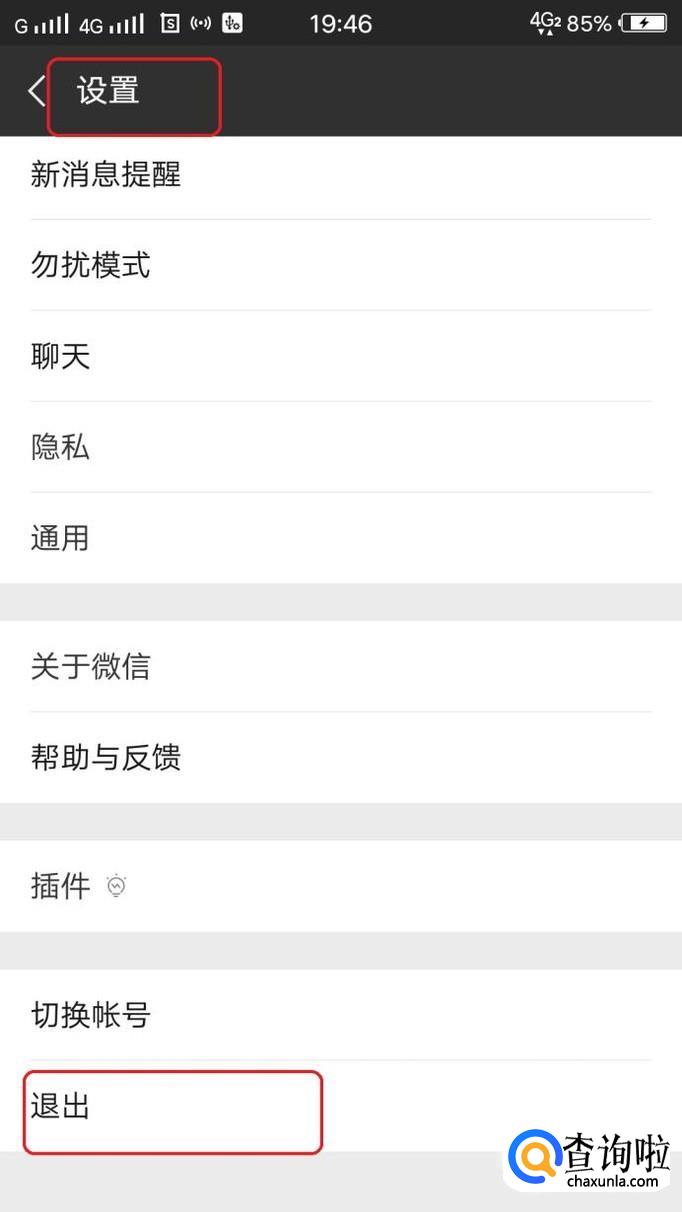The width and height of the screenshot is (682, 1212).
Task: Tap the 4G signal strength indicator
Action: coord(112,24)
